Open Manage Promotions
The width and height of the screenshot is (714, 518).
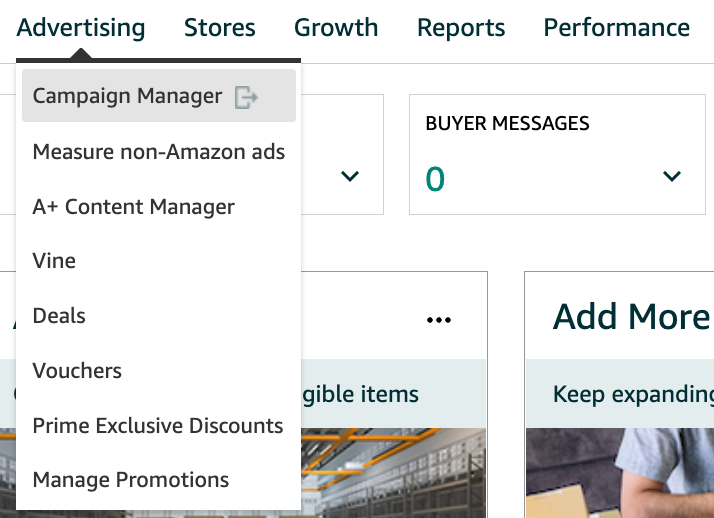click(x=131, y=480)
